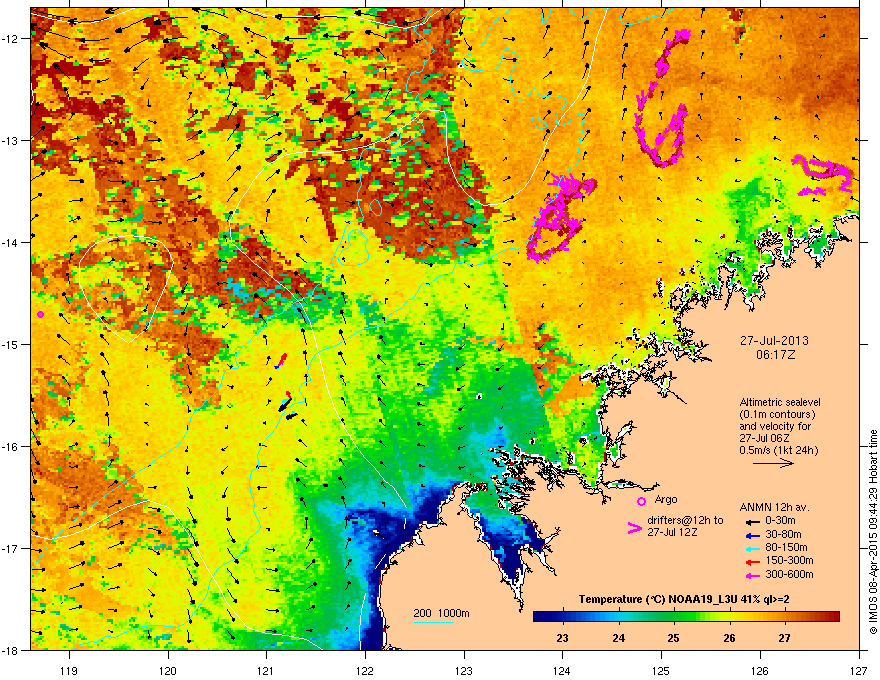This screenshot has width=880, height=680.
Task: Click the Argo float marker near 118.7E 14.7S
Action: [x=40, y=314]
